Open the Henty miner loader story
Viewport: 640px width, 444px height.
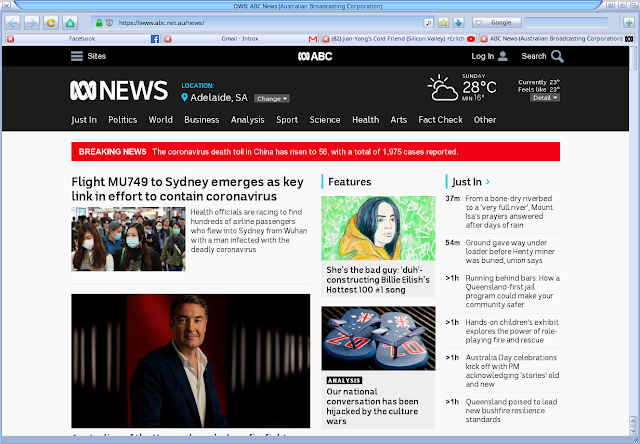[x=510, y=251]
